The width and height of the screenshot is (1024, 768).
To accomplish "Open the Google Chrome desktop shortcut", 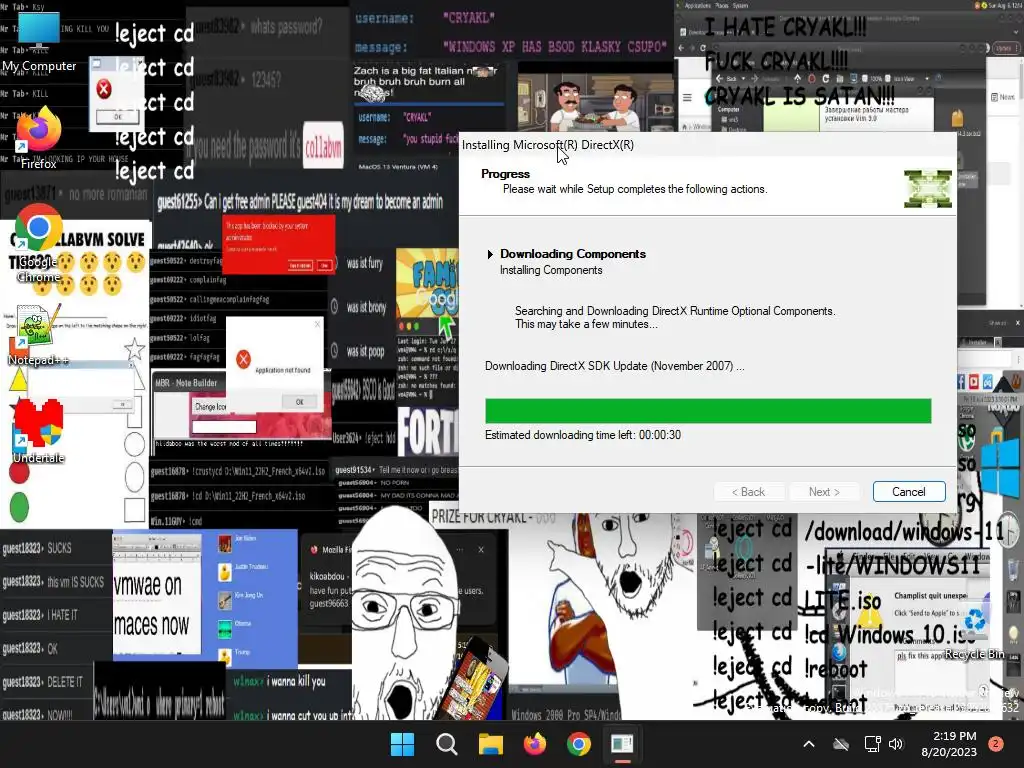I will tap(38, 243).
